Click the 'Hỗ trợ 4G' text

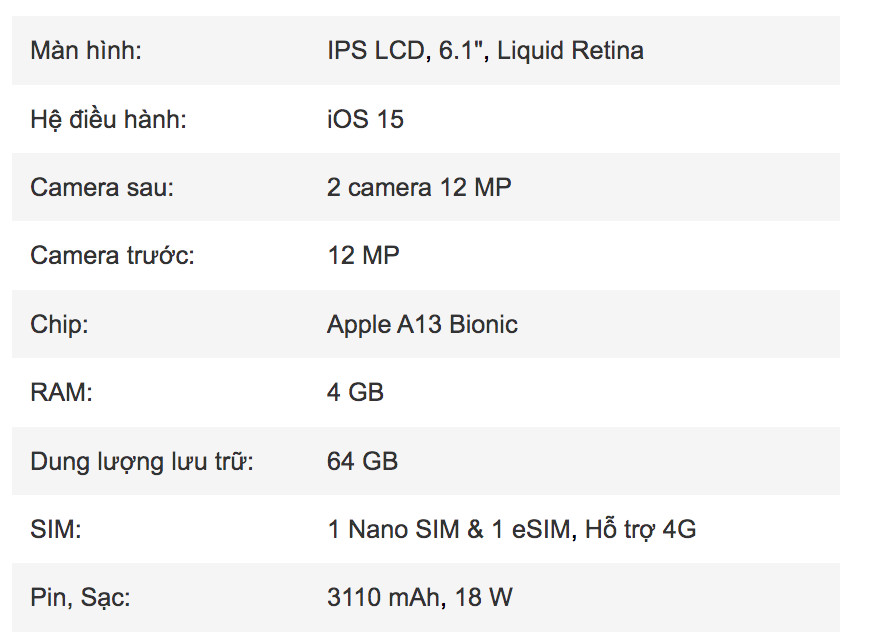click(x=641, y=529)
